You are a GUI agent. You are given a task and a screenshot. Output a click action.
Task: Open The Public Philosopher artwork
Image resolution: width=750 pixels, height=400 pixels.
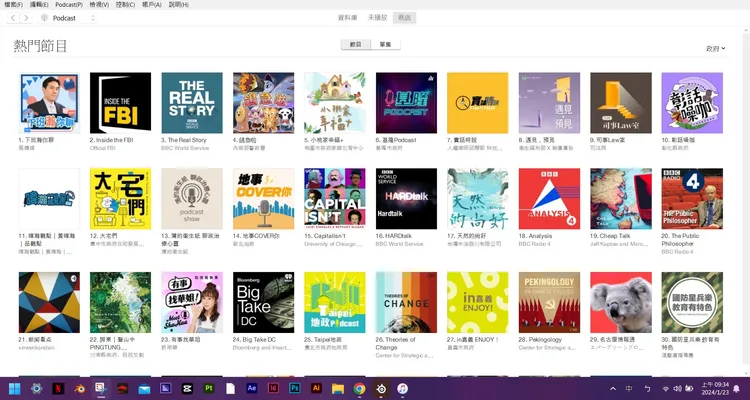pyautogui.click(x=692, y=199)
